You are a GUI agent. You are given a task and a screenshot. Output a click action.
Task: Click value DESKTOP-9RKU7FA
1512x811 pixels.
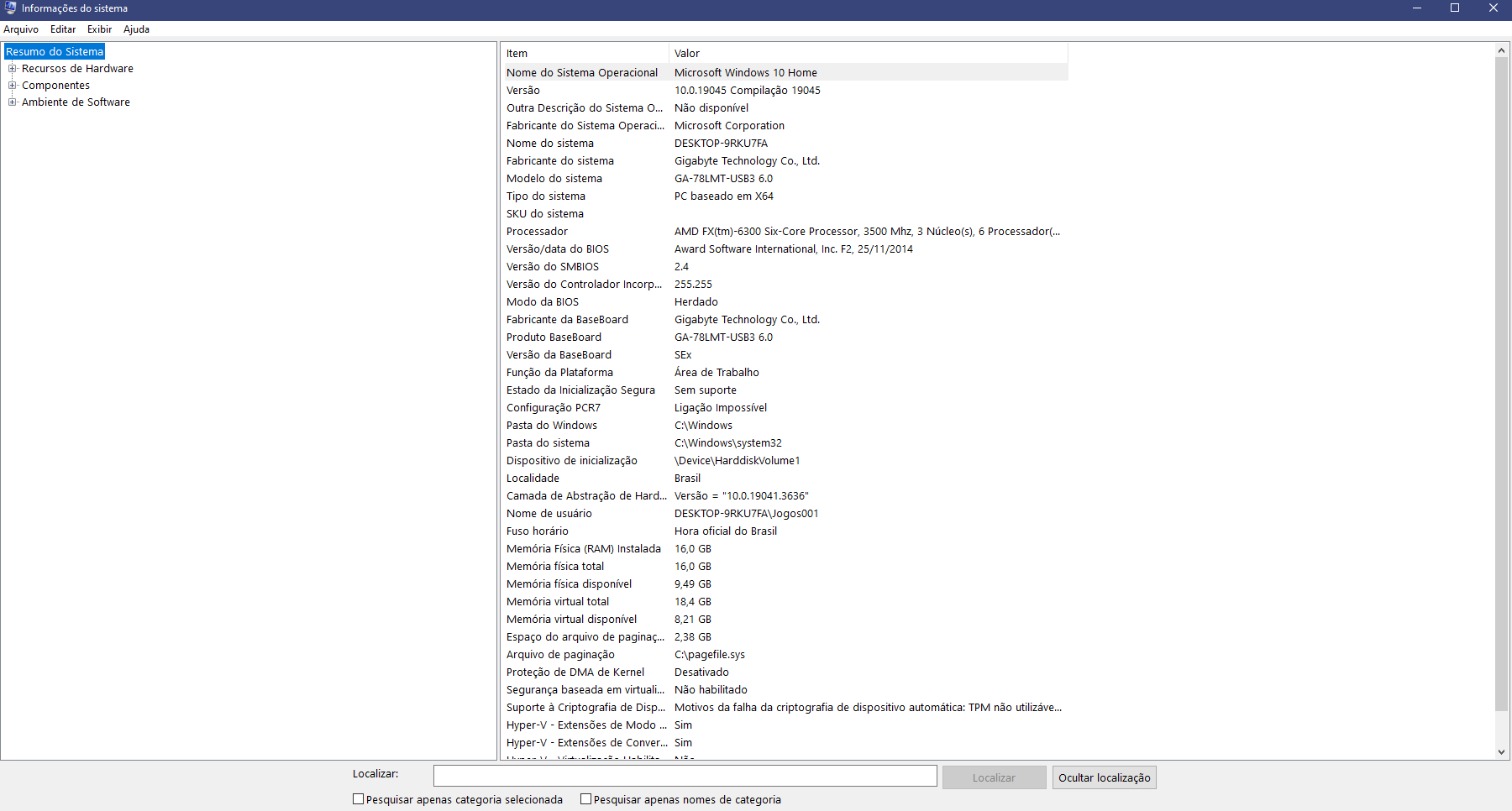[721, 144]
